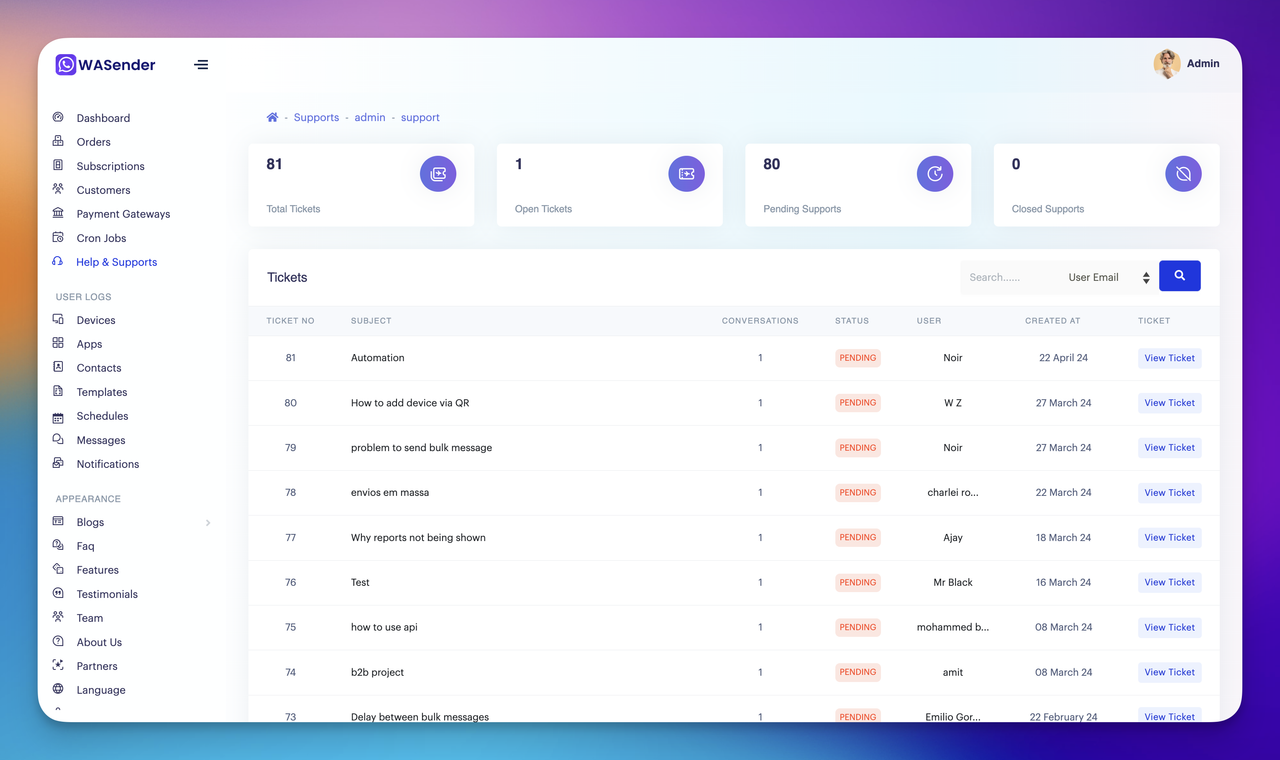Screen dimensions: 1280x760
Task: Click the admin breadcrumb link
Action: [x=370, y=117]
